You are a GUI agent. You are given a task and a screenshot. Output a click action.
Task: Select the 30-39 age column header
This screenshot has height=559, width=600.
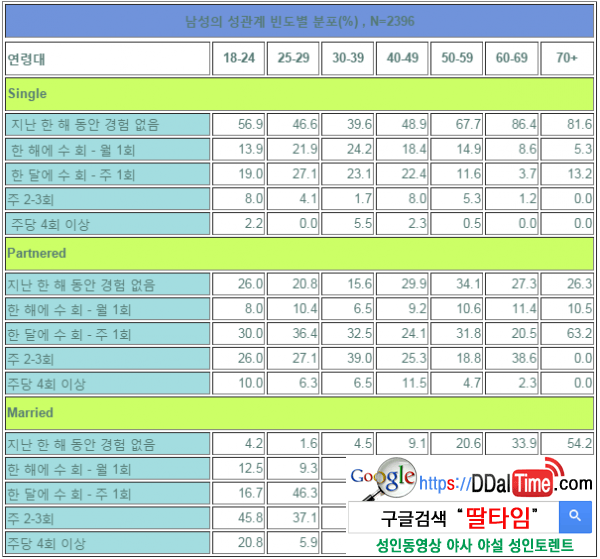[x=347, y=59]
